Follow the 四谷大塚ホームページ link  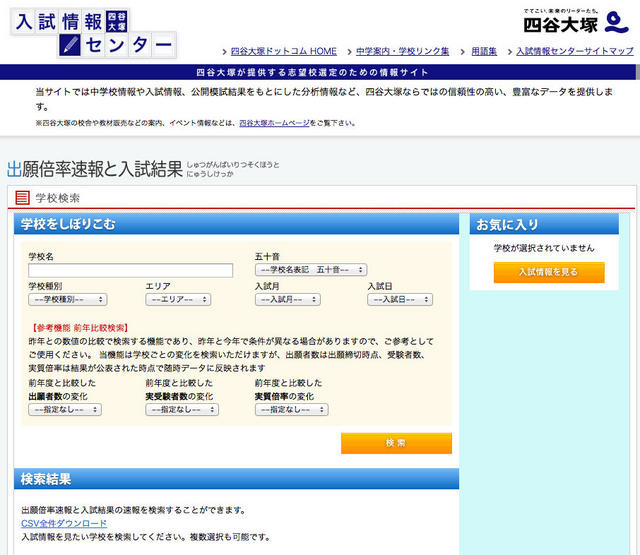point(274,123)
